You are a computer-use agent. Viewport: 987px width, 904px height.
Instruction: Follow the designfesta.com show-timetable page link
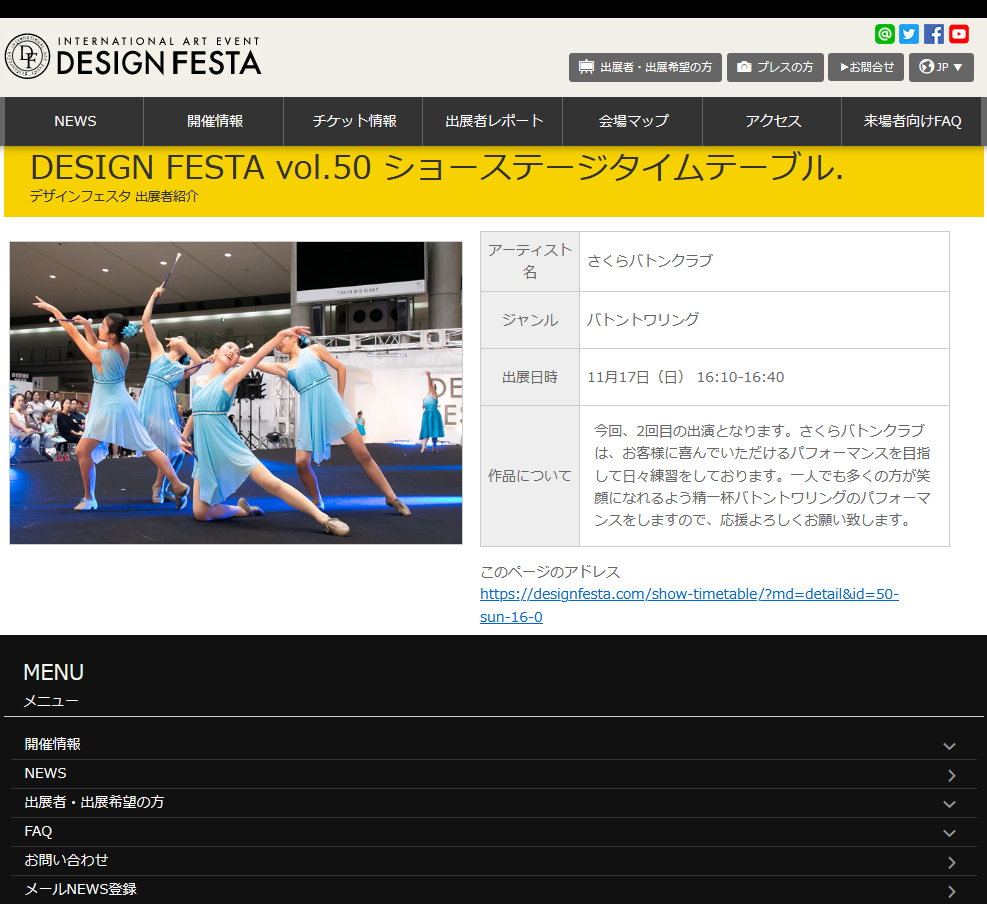point(689,605)
